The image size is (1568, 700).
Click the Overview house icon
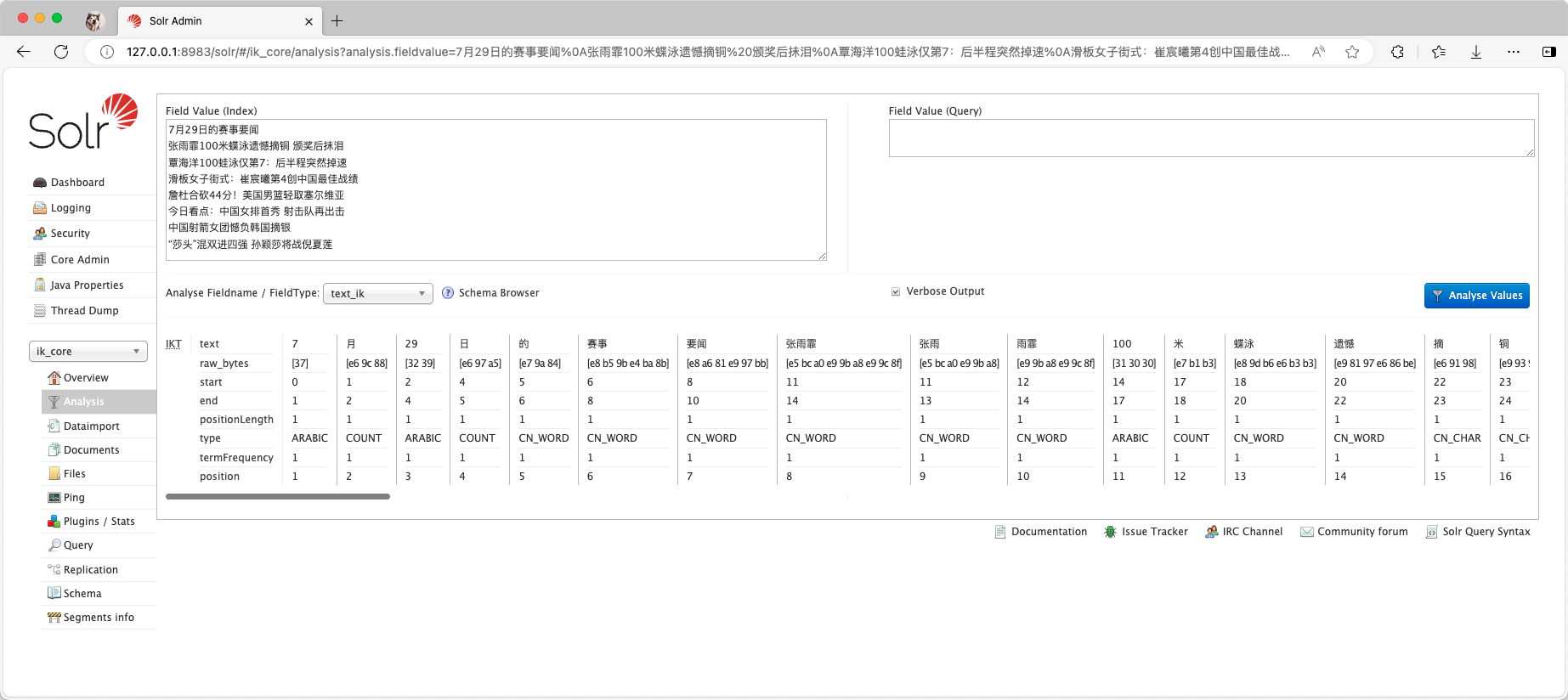[x=54, y=378]
